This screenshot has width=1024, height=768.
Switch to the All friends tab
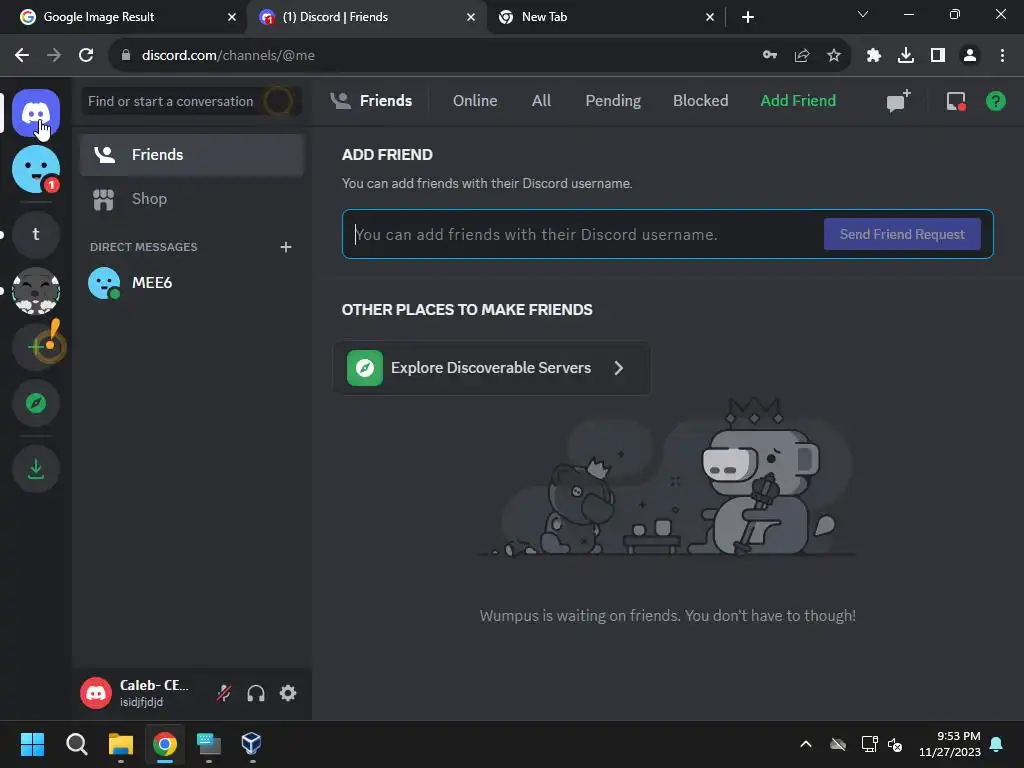541,101
